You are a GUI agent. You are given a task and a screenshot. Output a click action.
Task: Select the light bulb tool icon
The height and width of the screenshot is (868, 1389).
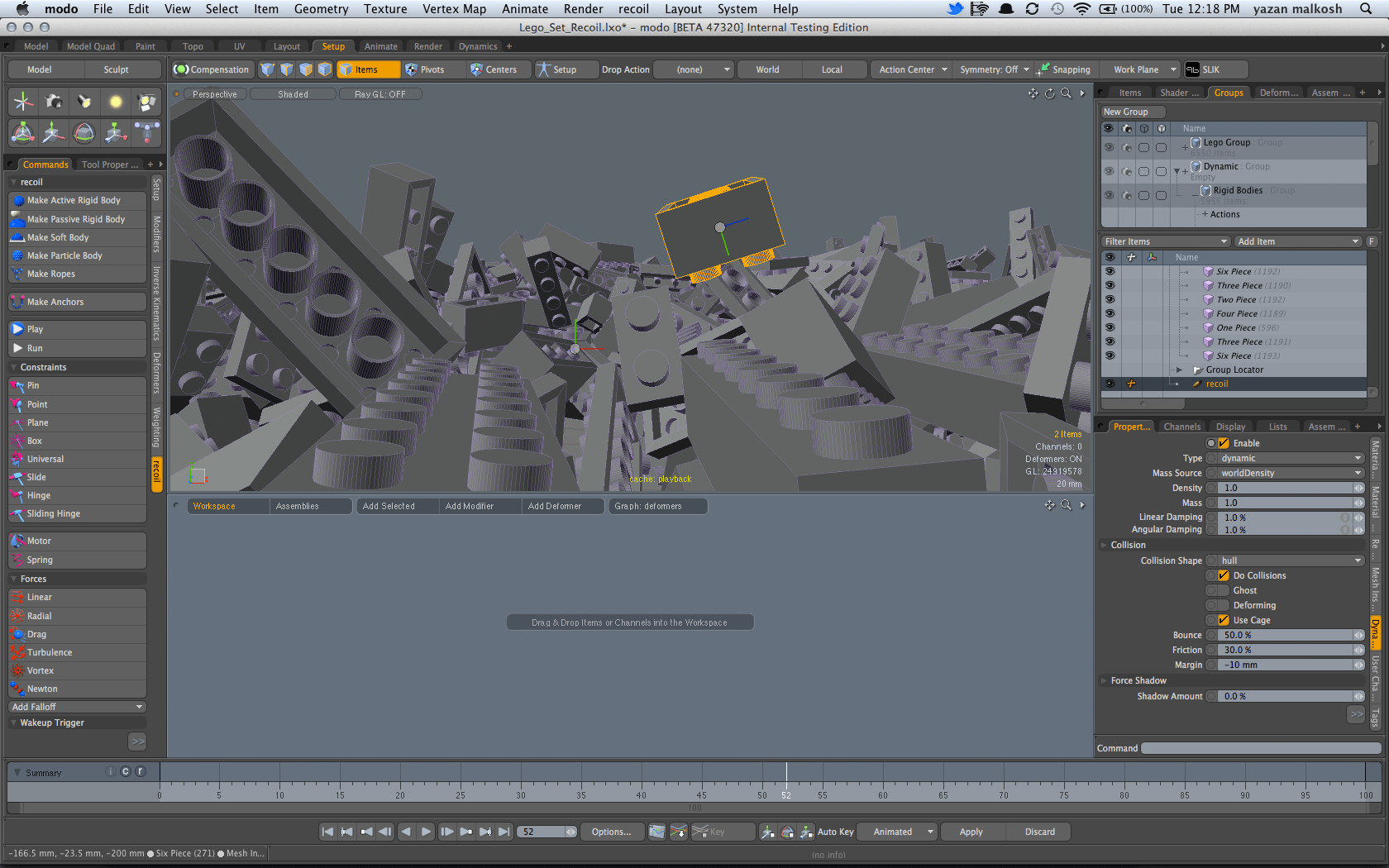pos(116,102)
